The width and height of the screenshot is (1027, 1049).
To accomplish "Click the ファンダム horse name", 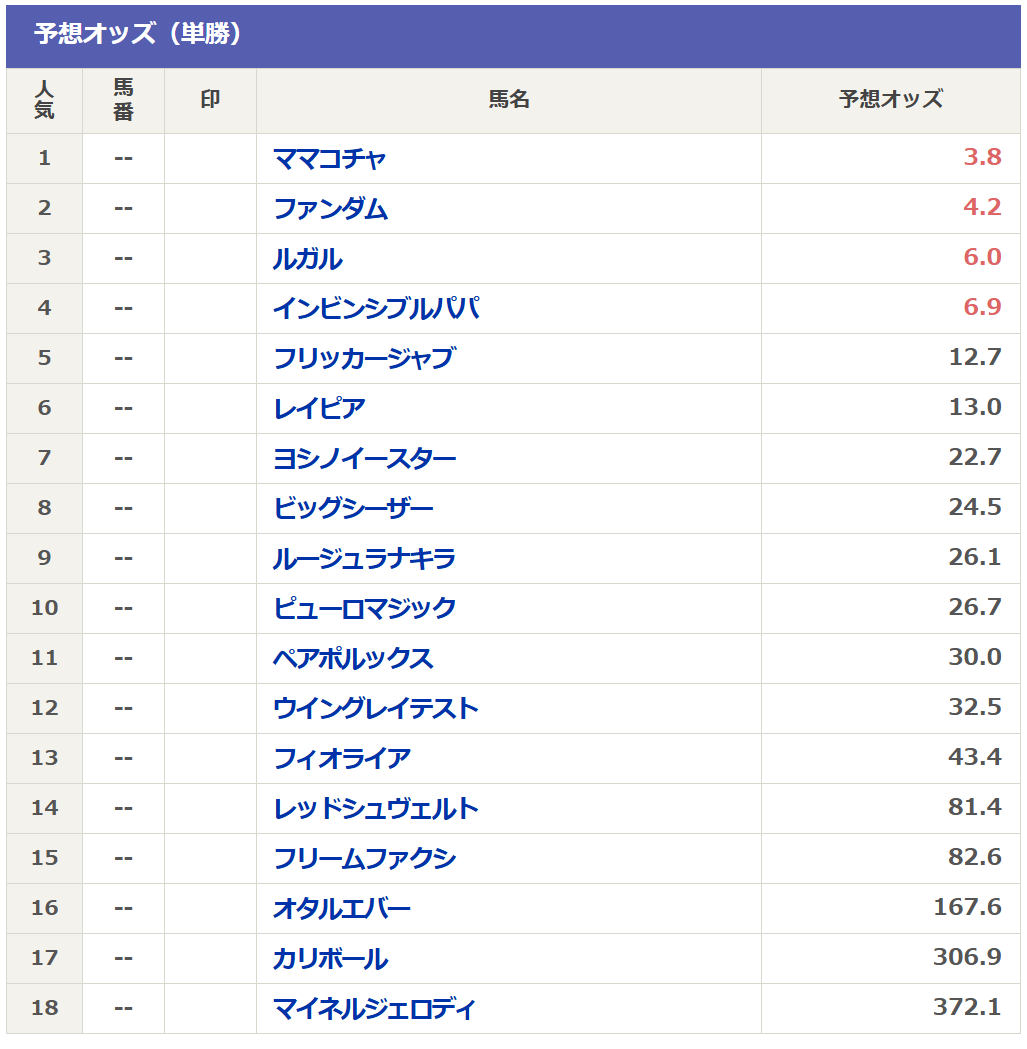I will (x=330, y=209).
